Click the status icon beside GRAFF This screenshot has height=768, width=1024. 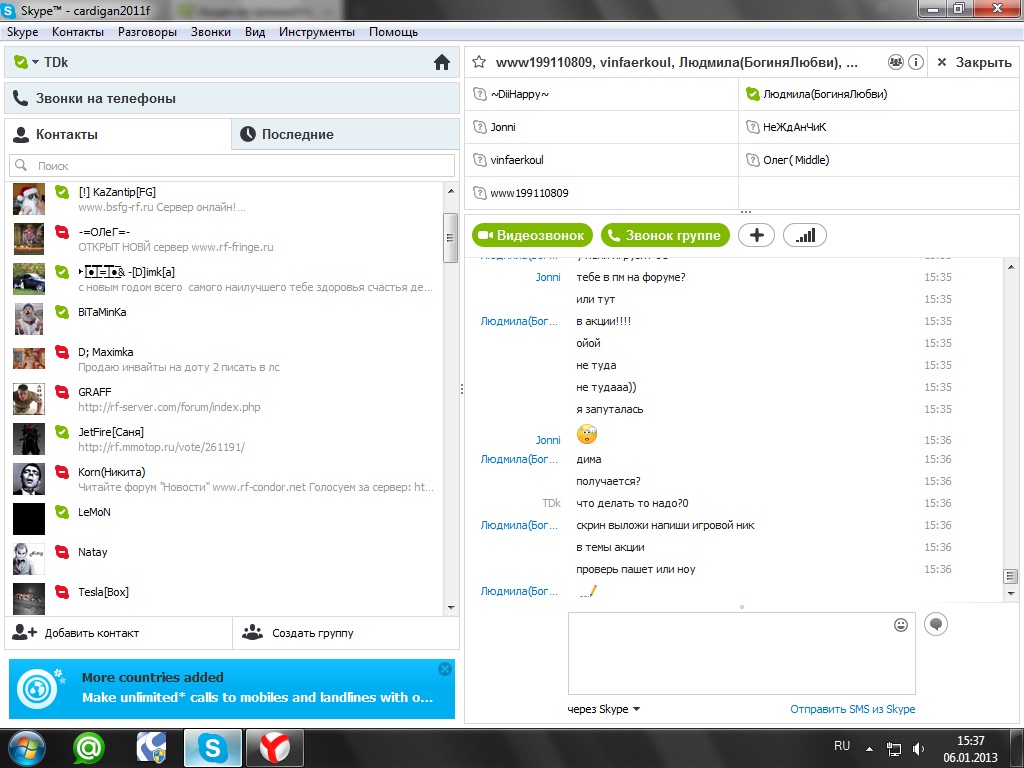click(62, 392)
